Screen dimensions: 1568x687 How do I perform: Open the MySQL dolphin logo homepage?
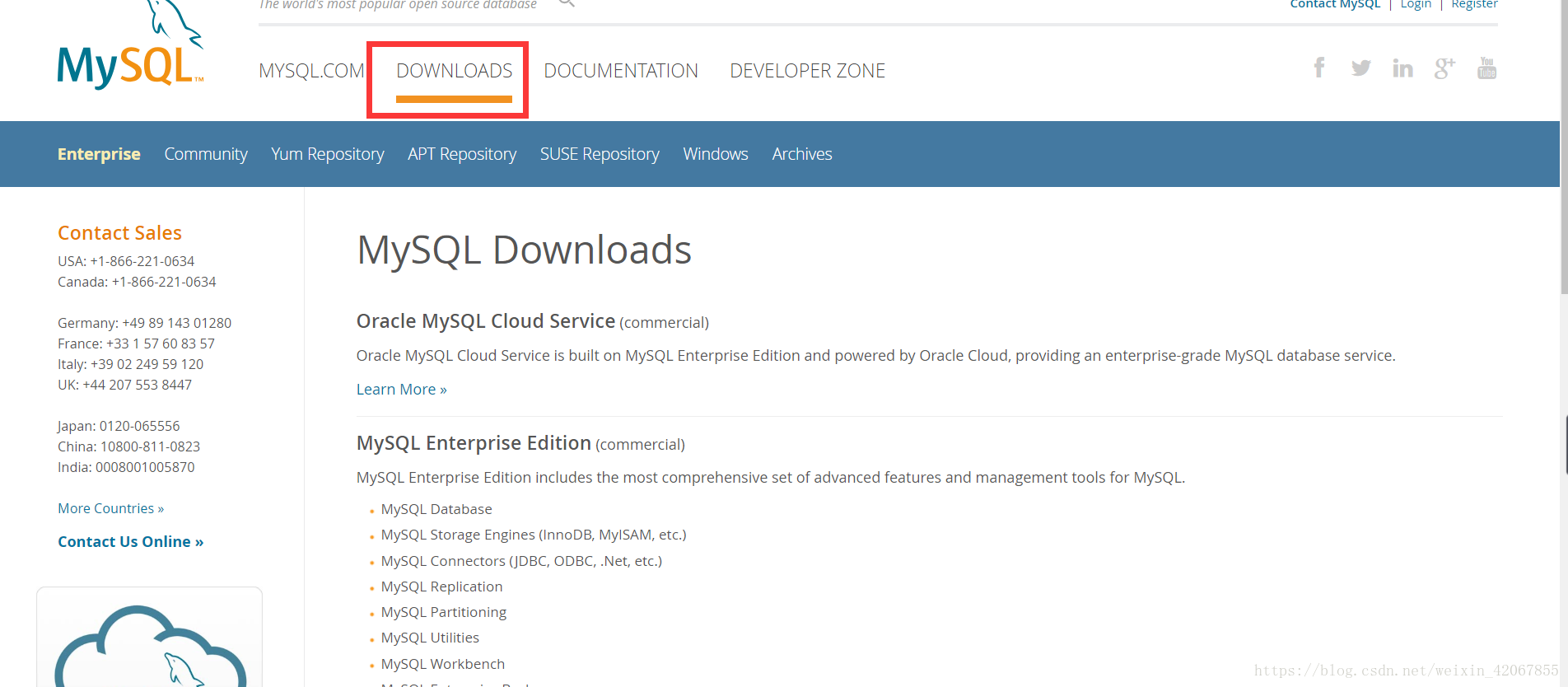[130, 45]
